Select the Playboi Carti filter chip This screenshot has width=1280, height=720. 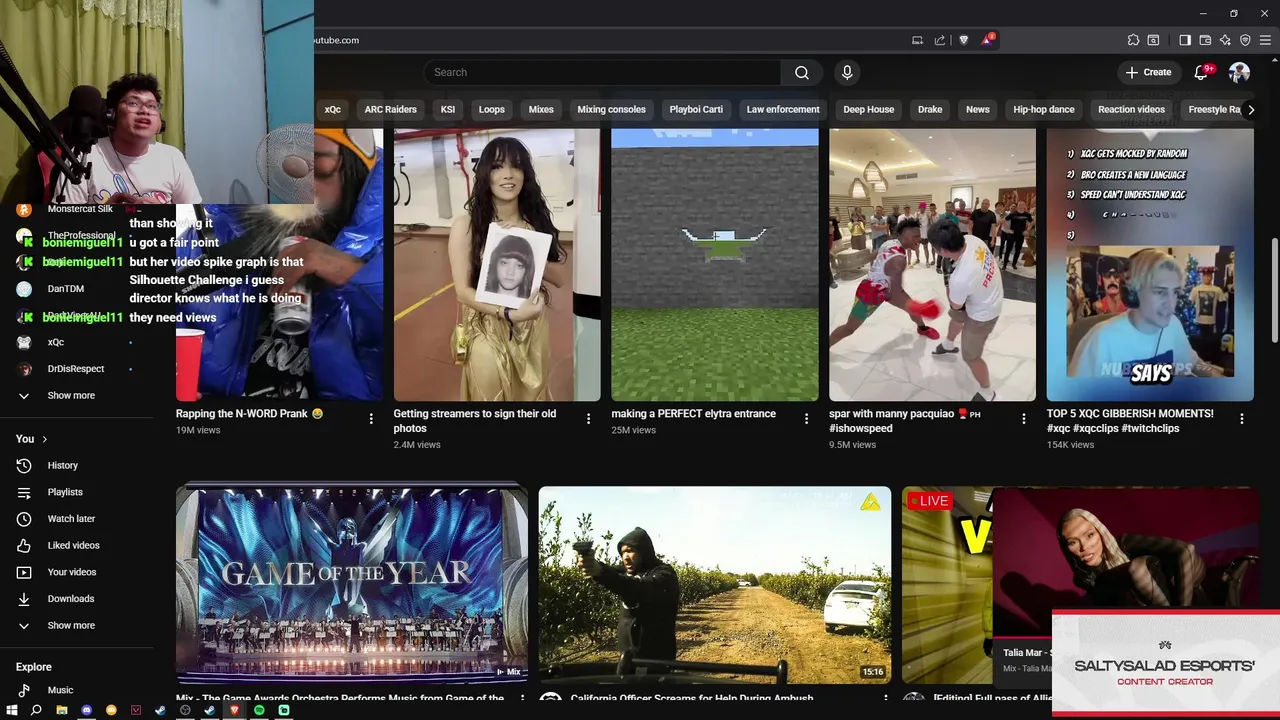pos(696,109)
